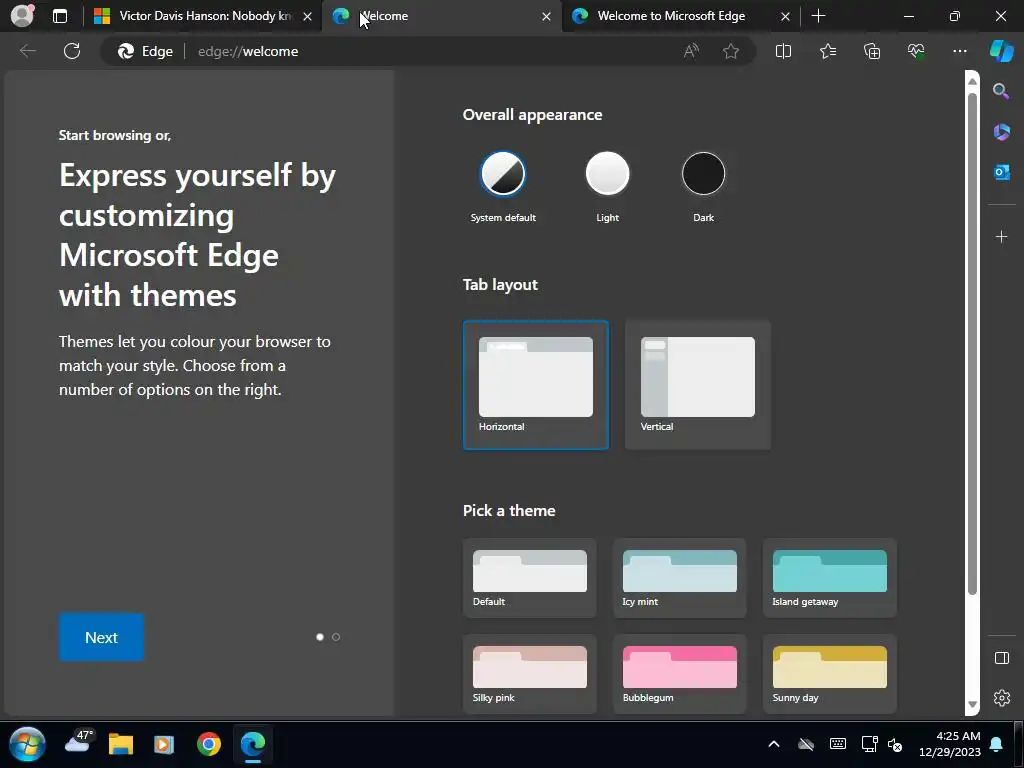1024x768 pixels.
Task: Open Settings and more ellipsis menu
Action: tap(959, 51)
